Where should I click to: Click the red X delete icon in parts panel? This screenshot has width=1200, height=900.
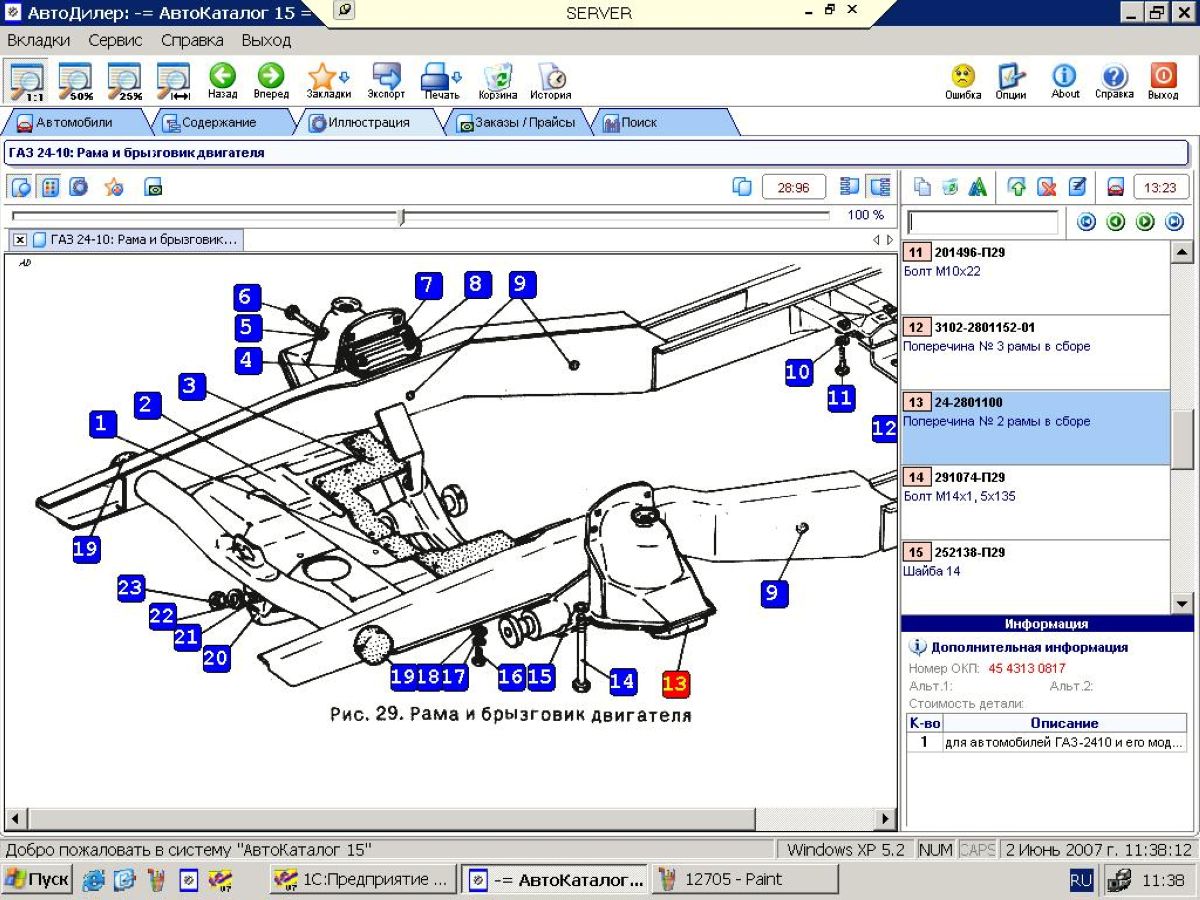(x=1047, y=187)
